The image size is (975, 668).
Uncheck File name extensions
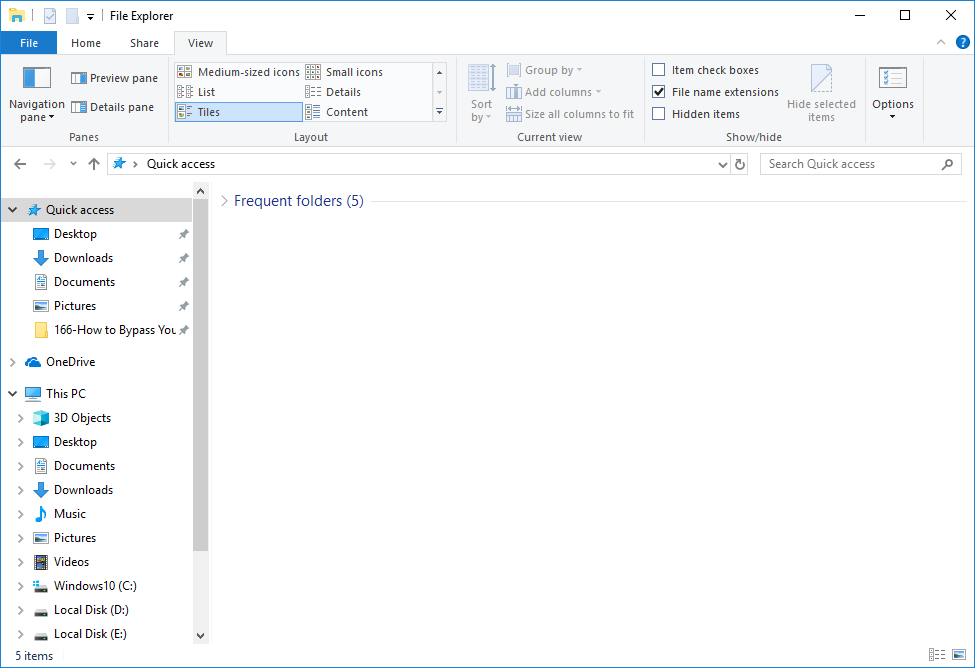click(x=659, y=92)
